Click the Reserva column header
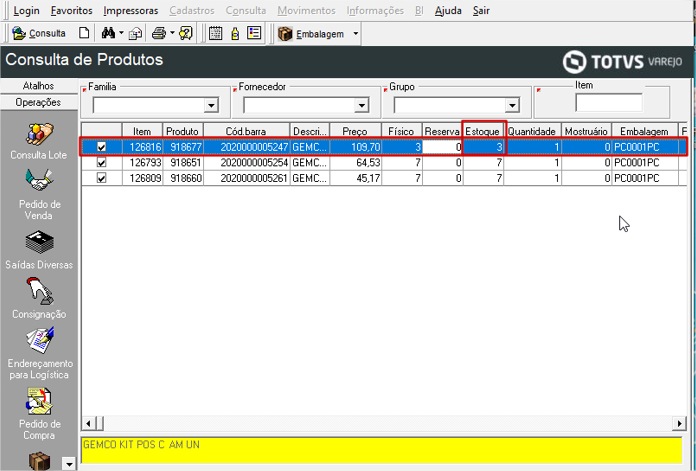This screenshot has width=696, height=471. pyautogui.click(x=442, y=131)
